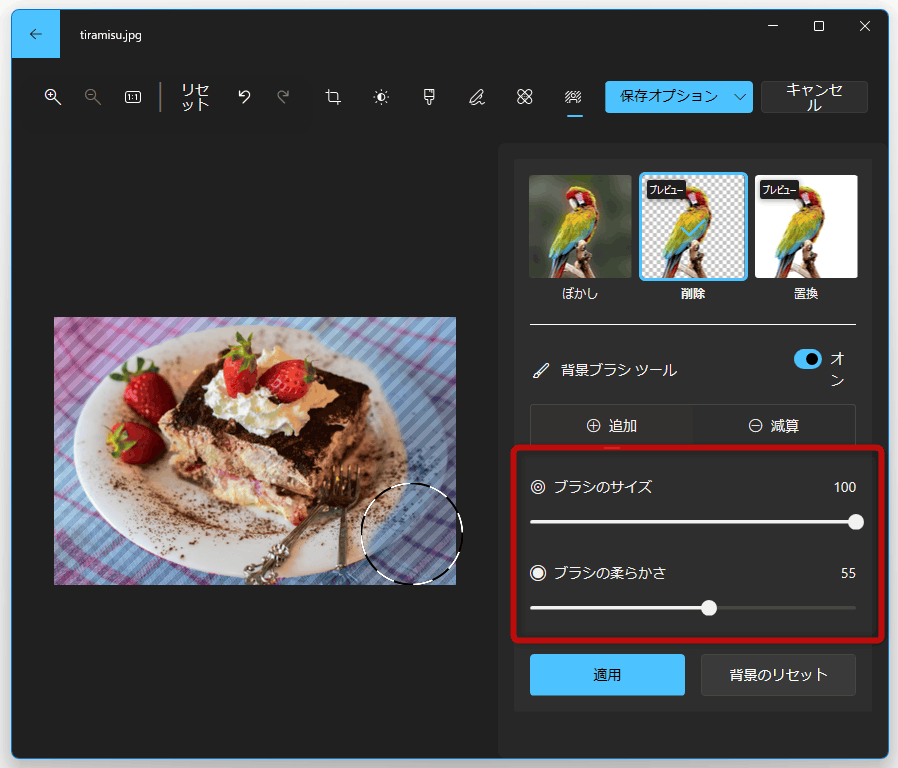Click the tiramisu image on the canvas
The height and width of the screenshot is (768, 898).
(255, 451)
